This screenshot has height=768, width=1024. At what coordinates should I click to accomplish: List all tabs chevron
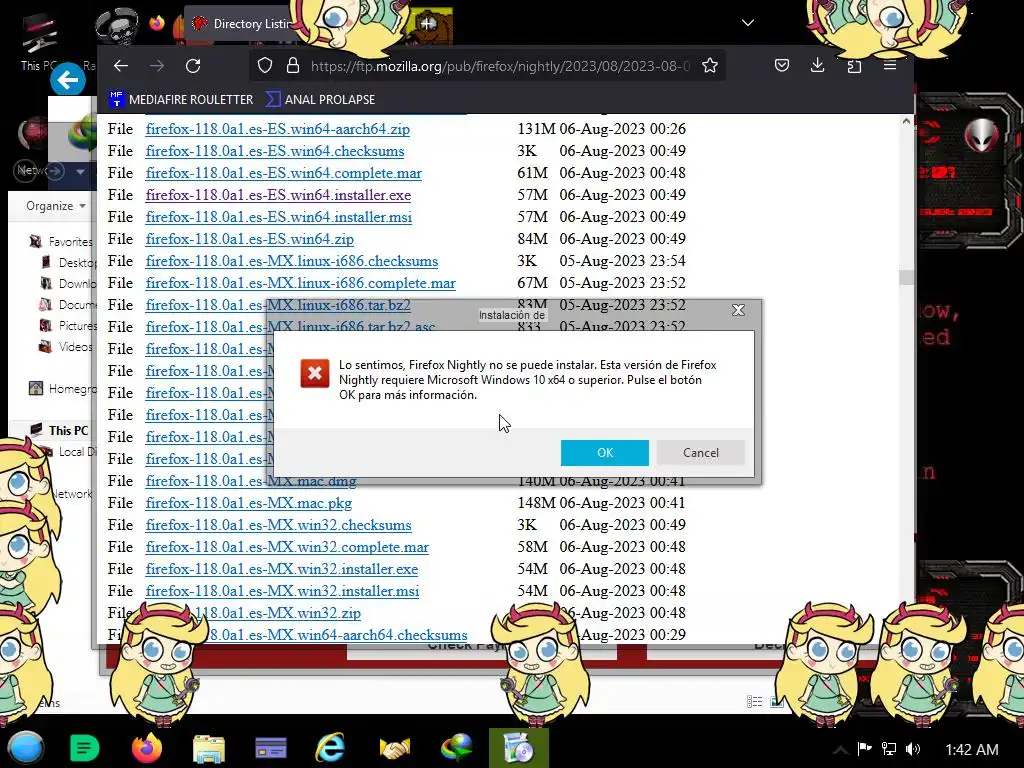pos(748,23)
